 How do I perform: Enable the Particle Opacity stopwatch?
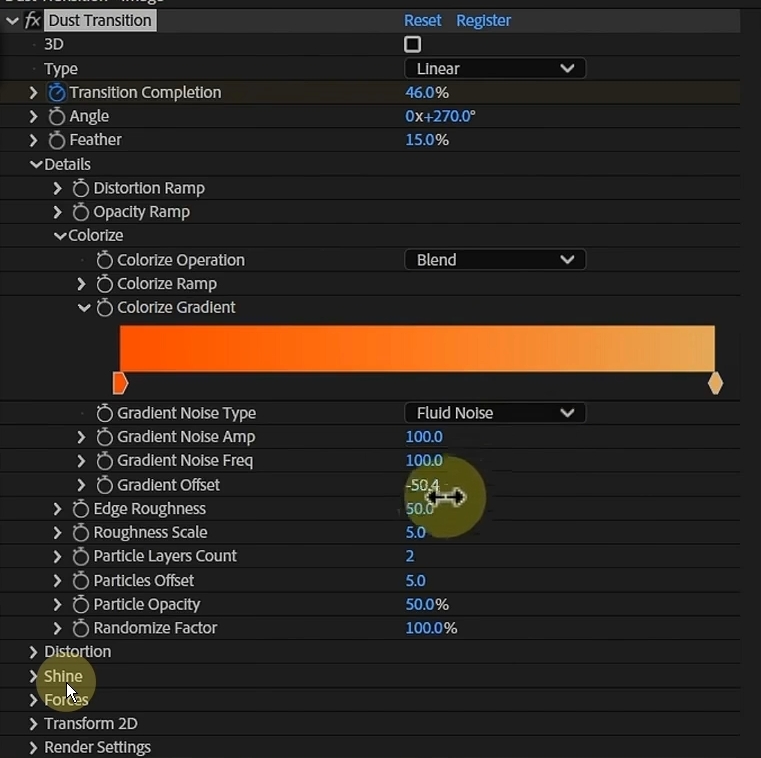click(x=81, y=604)
